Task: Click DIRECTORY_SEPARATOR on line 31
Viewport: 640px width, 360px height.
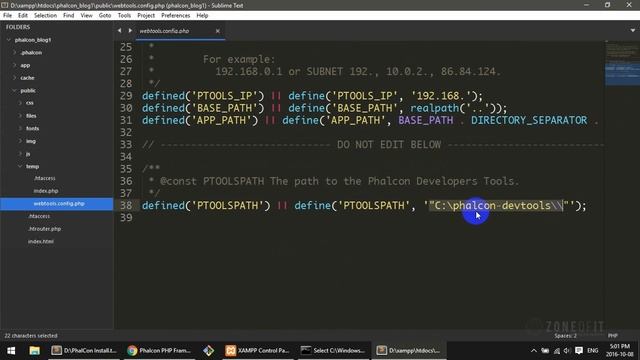Action: coord(529,120)
